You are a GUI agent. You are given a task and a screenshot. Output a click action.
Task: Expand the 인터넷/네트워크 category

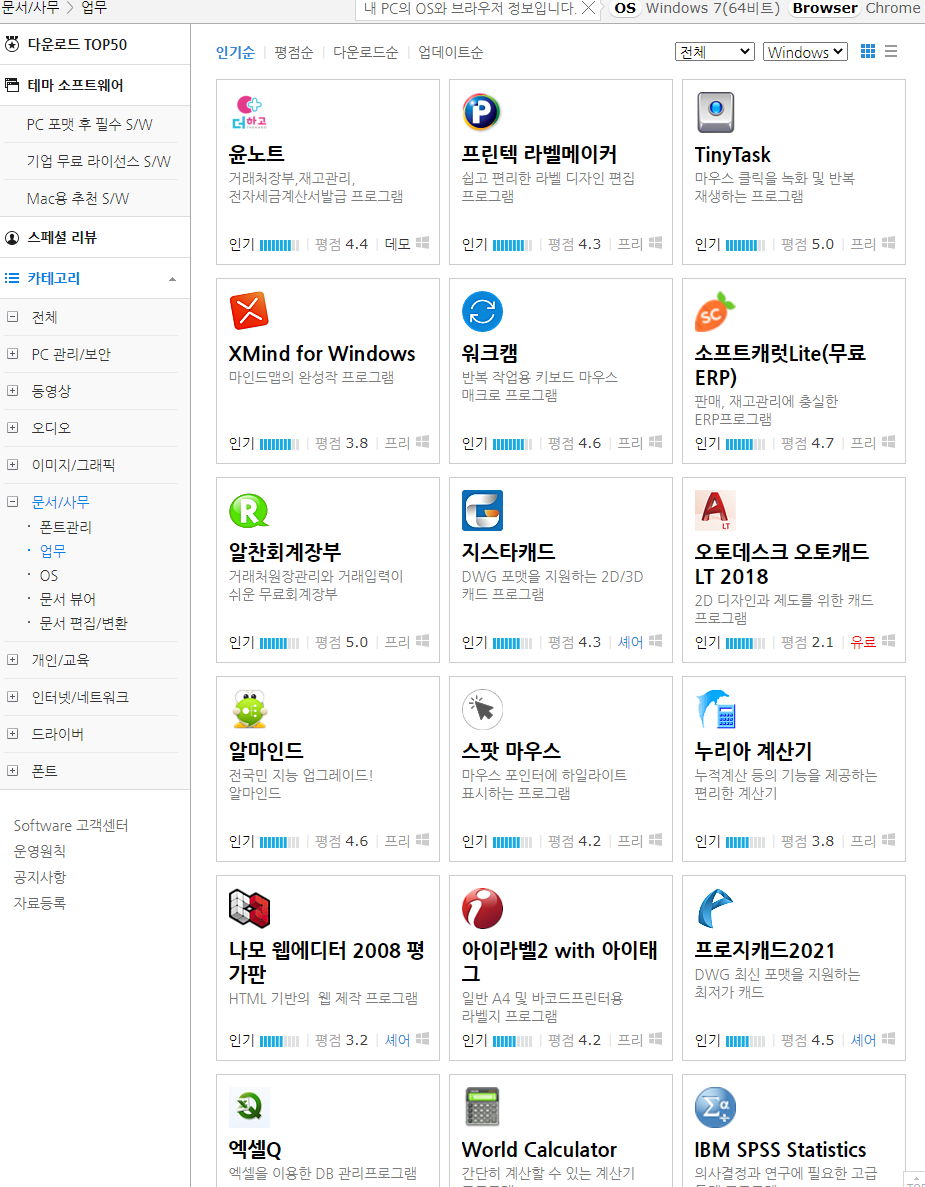tap(13, 696)
